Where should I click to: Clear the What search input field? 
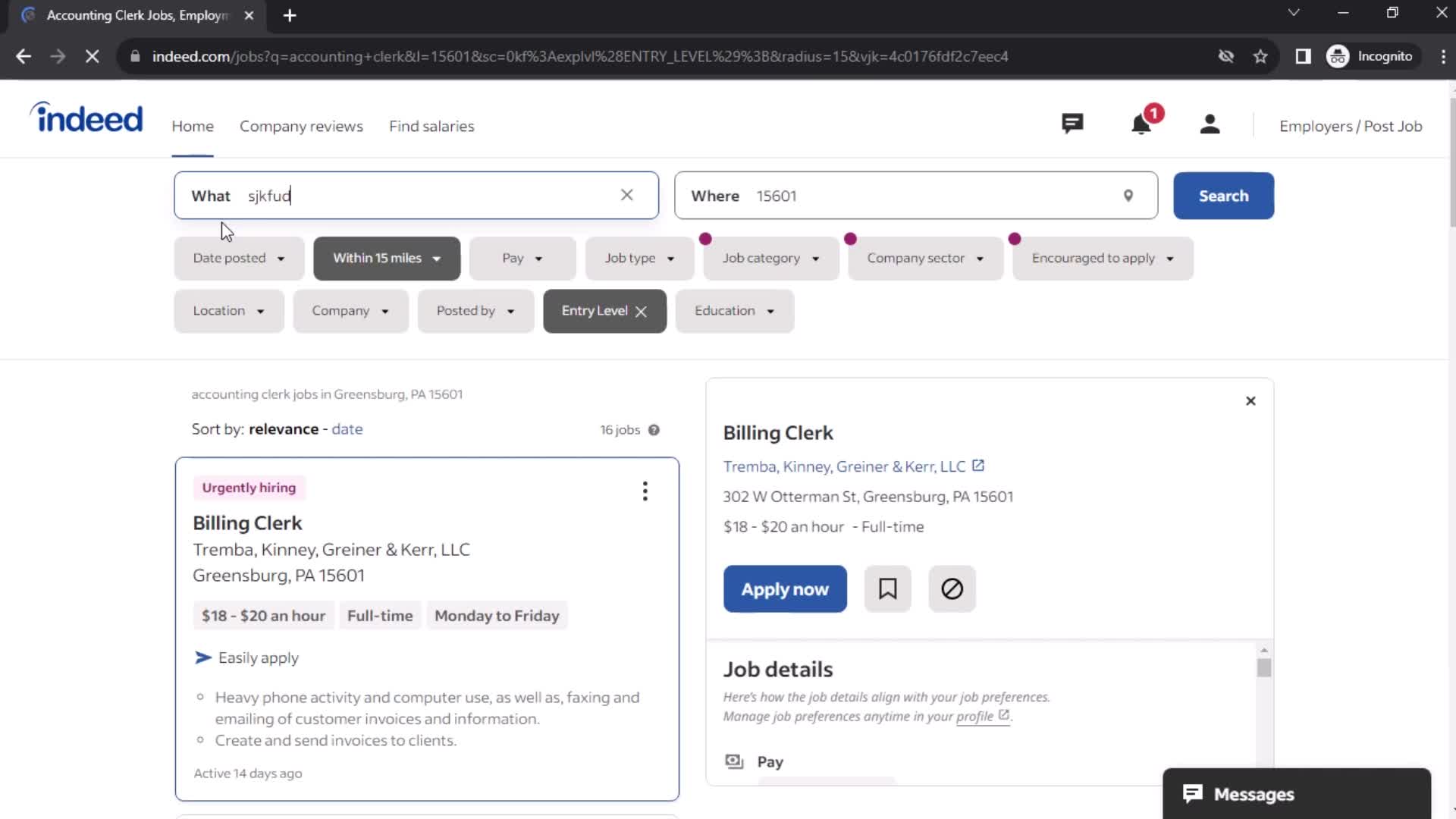[x=626, y=195]
